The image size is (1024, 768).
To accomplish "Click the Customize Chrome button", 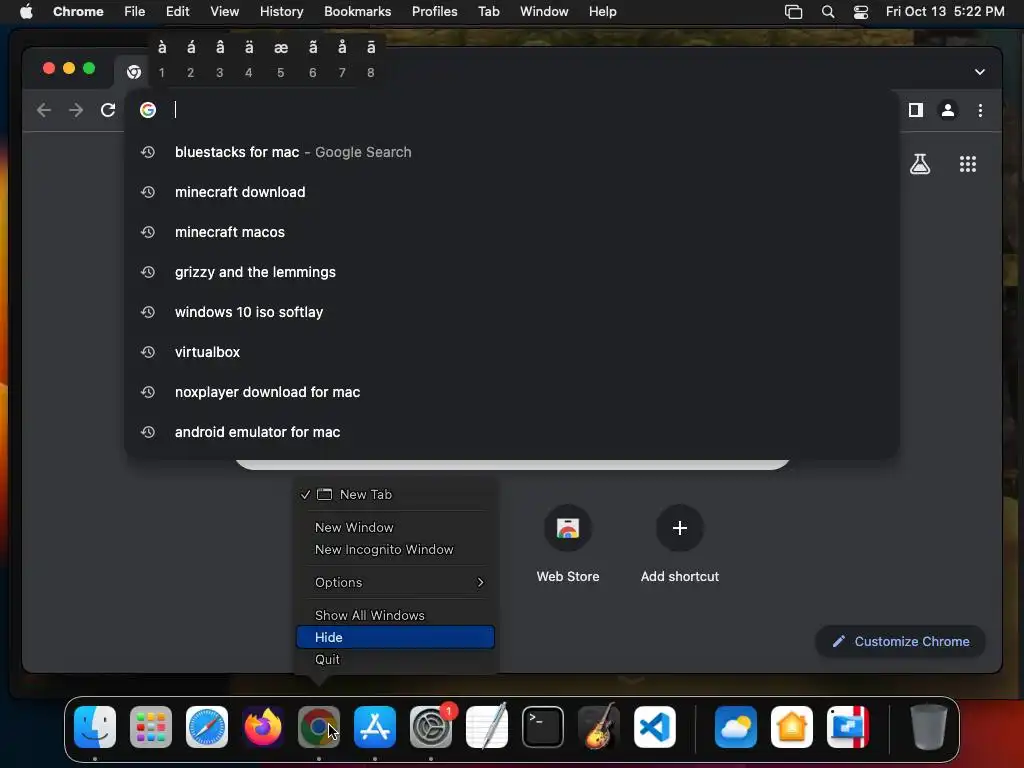I will tap(900, 641).
